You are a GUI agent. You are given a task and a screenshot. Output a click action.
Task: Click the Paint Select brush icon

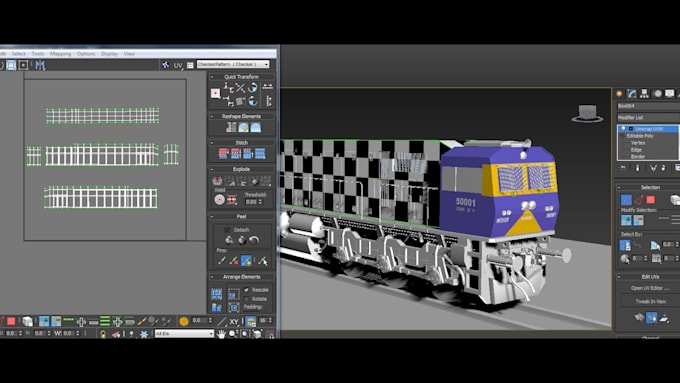point(142,321)
